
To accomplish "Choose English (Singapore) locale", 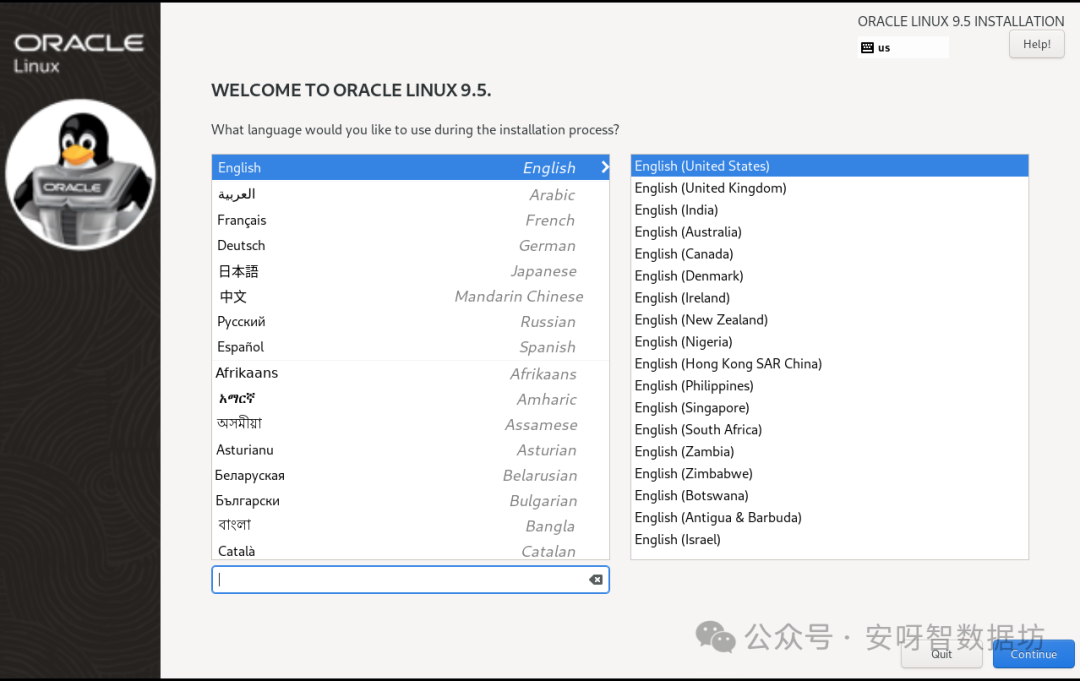I will (x=829, y=408).
